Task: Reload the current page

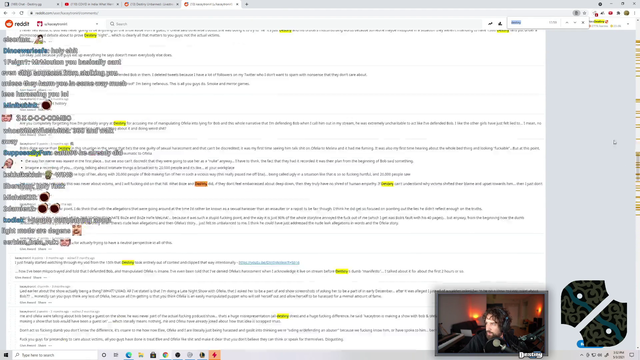Action: 22,13
